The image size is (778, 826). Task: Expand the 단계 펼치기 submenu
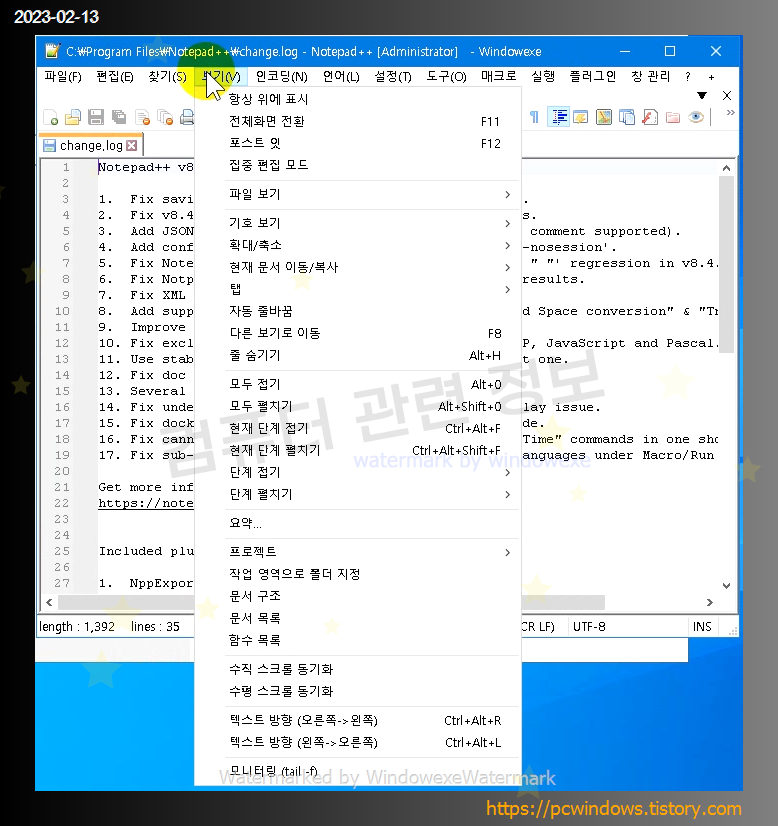click(x=358, y=495)
